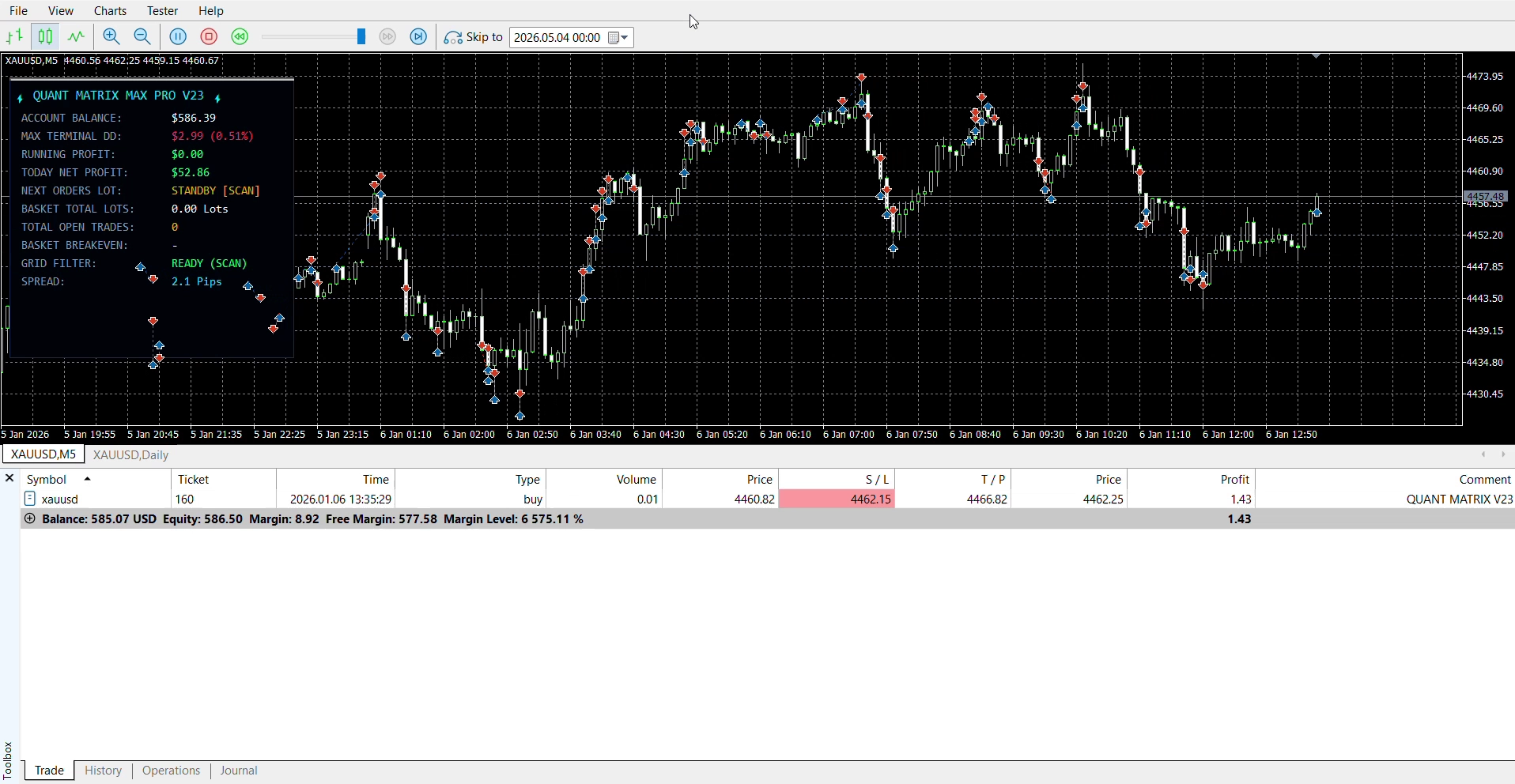Sort trades by Type column
The width and height of the screenshot is (1515, 784).
coord(471,479)
